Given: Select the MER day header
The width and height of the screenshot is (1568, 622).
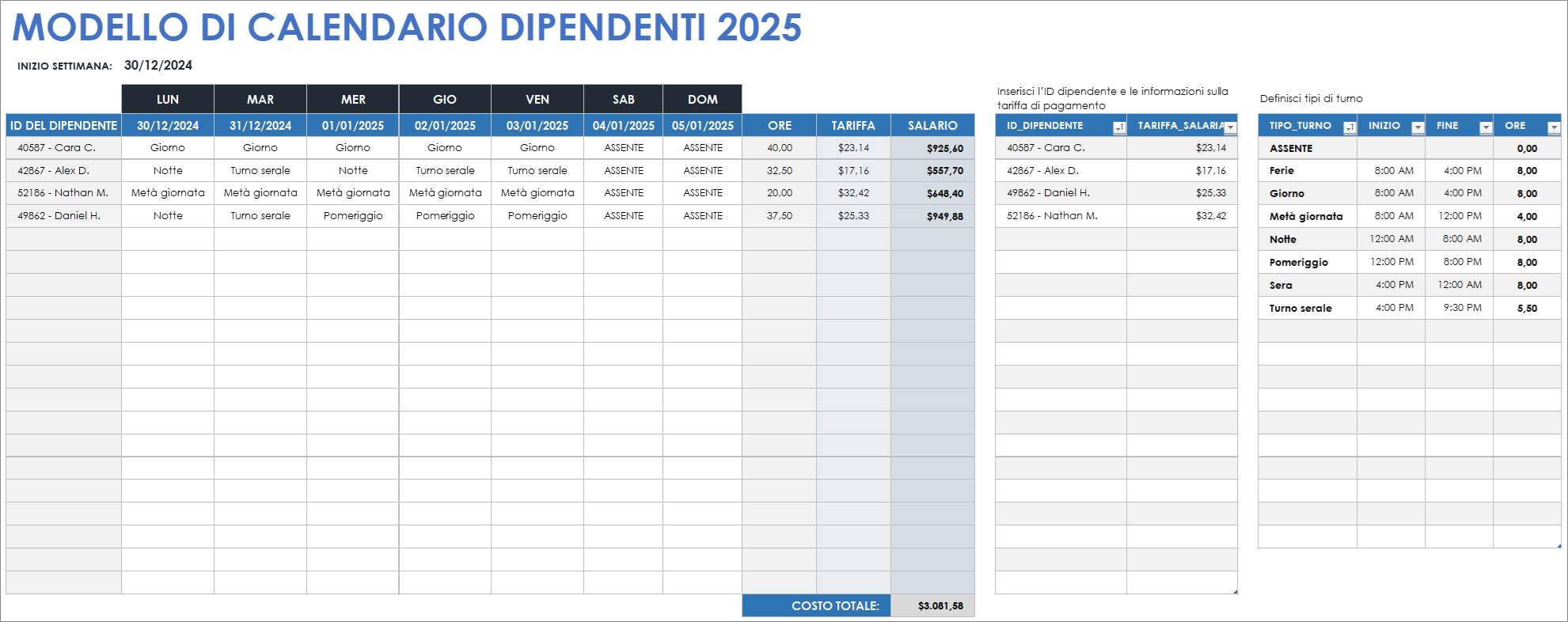Looking at the screenshot, I should coord(353,99).
